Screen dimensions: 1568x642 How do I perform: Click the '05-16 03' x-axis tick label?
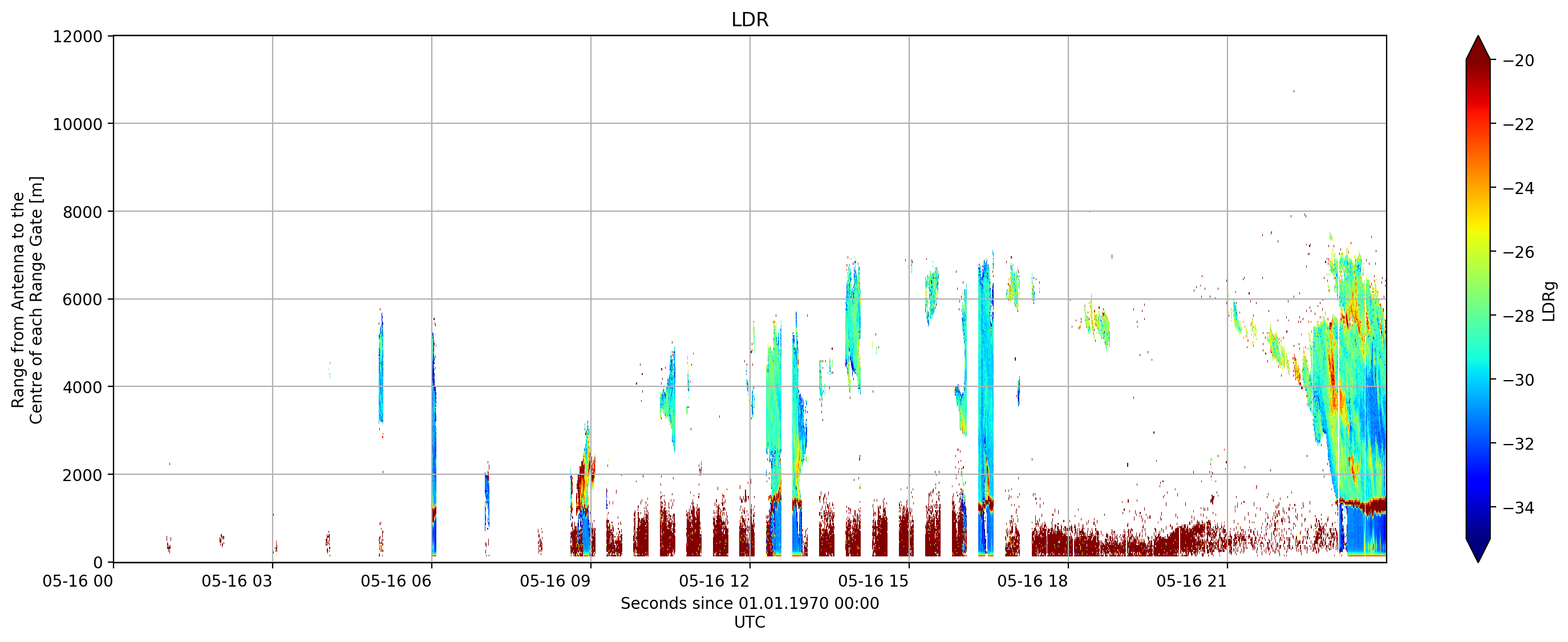coord(237,581)
